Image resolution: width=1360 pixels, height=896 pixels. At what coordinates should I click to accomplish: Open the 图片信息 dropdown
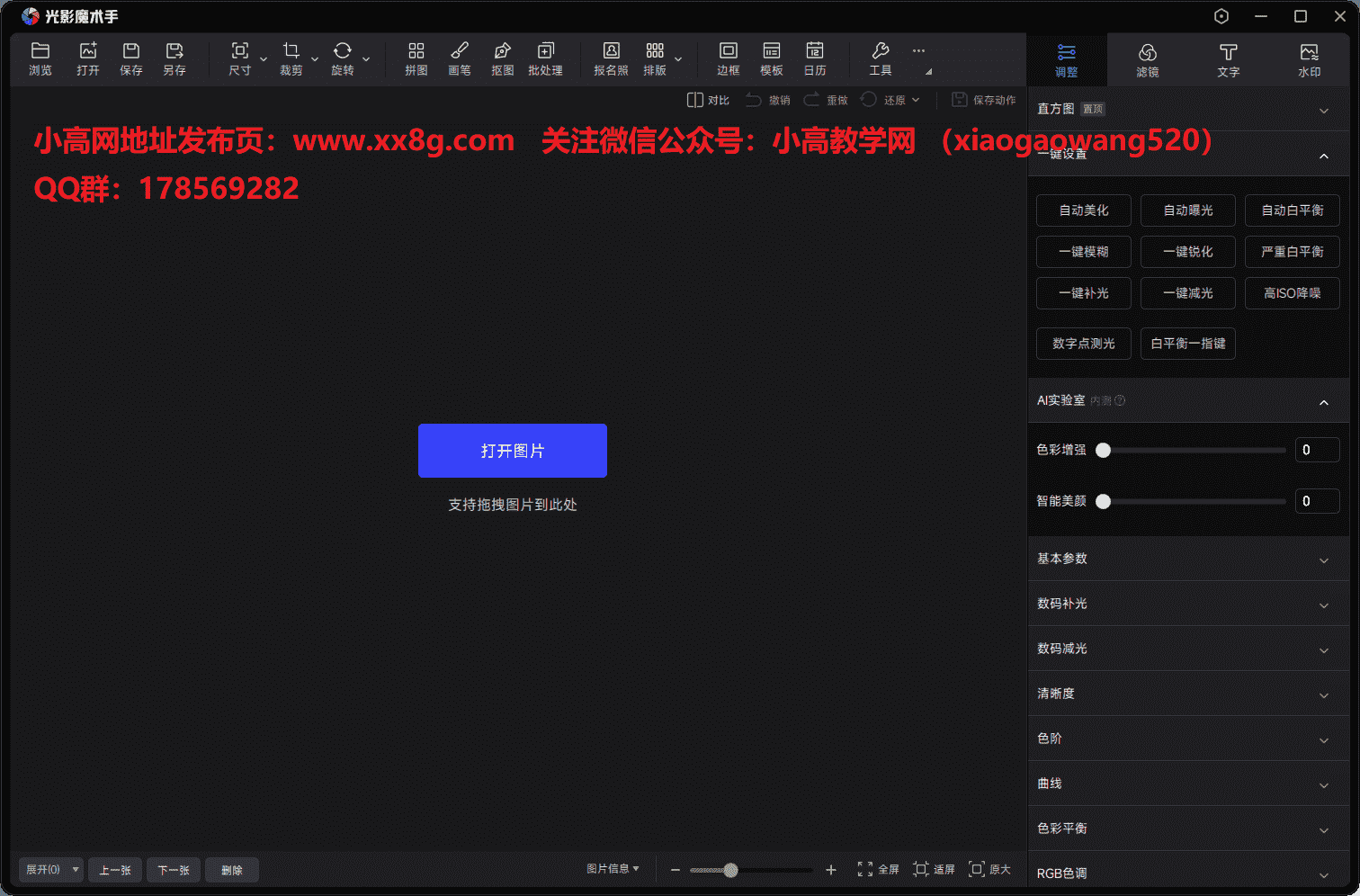pos(613,869)
